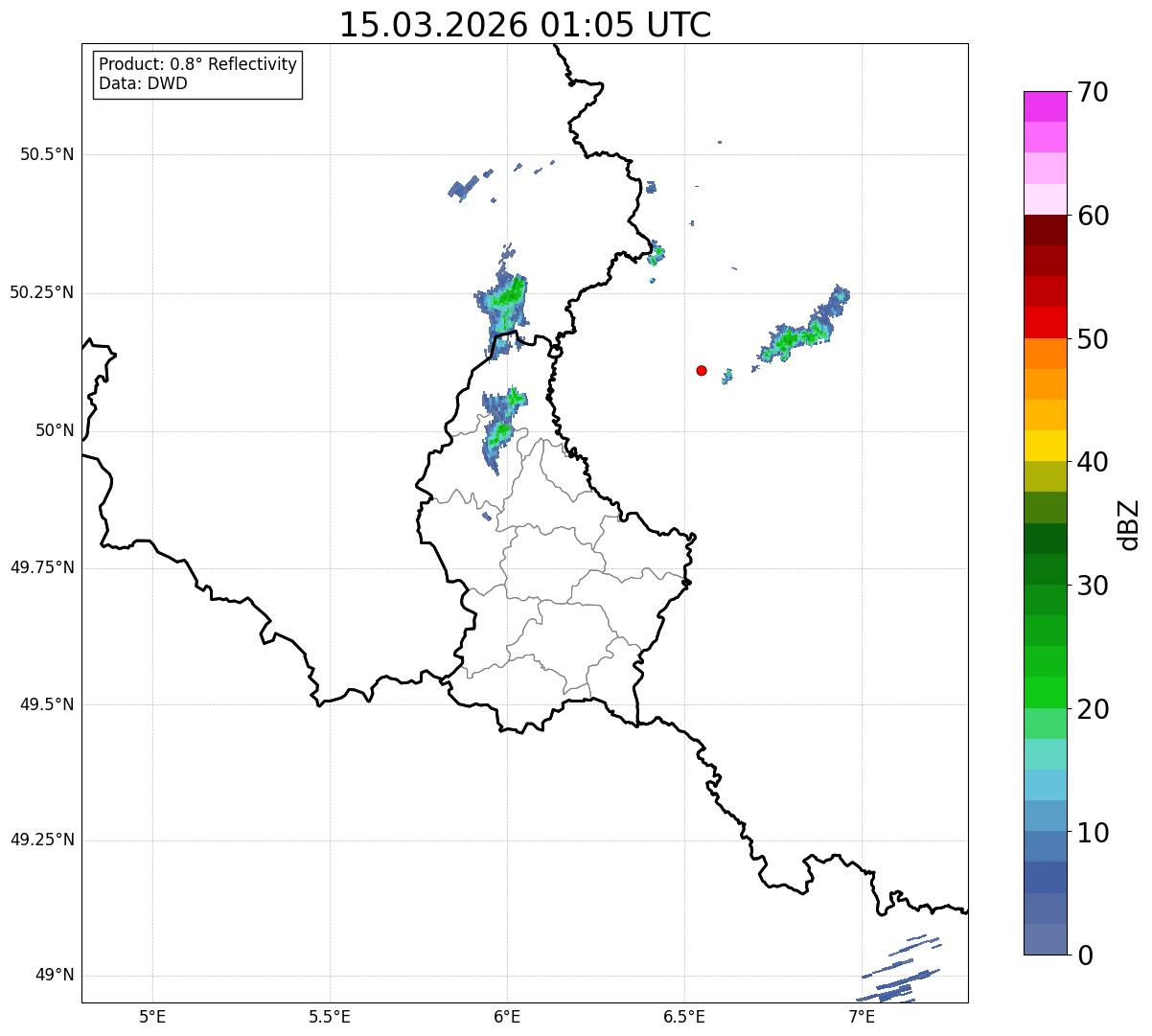
Task: Click the 50.5°N latitude label
Action: 47,154
